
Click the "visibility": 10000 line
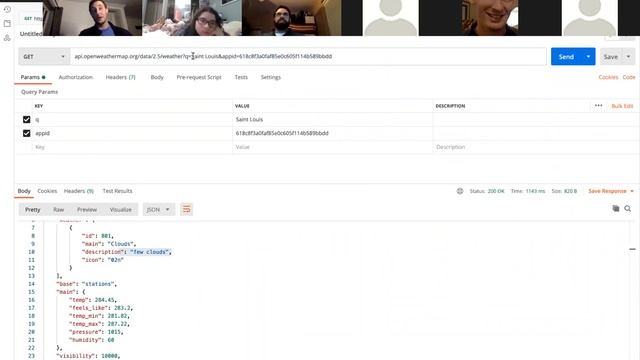pyautogui.click(x=88, y=356)
